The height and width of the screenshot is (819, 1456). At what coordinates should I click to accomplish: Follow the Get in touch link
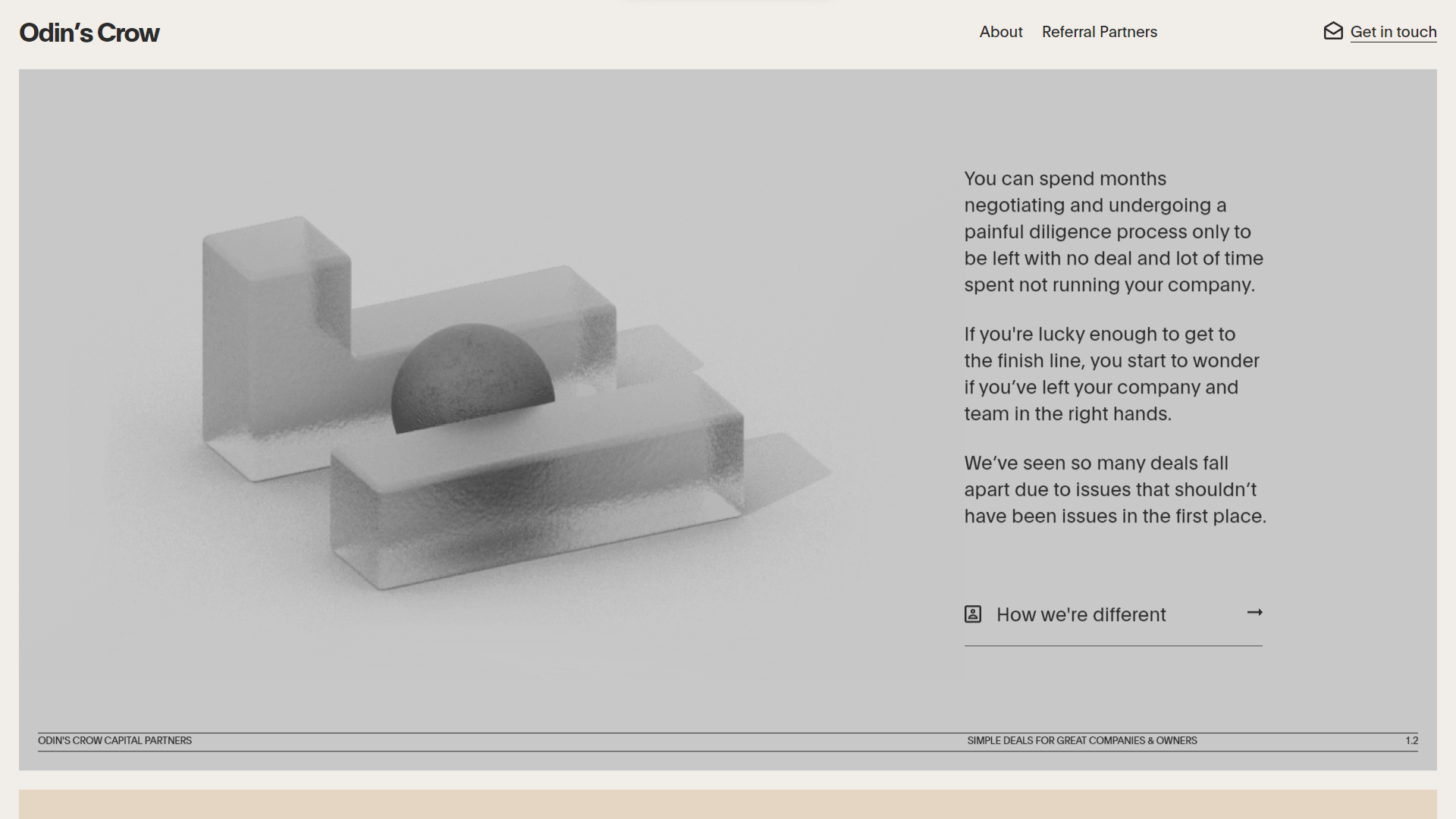pos(1393,32)
